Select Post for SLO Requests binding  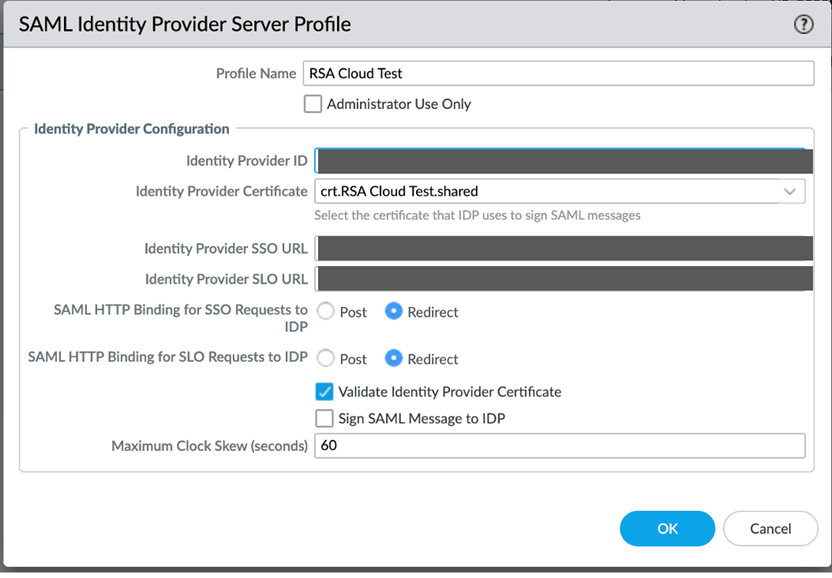click(x=325, y=359)
